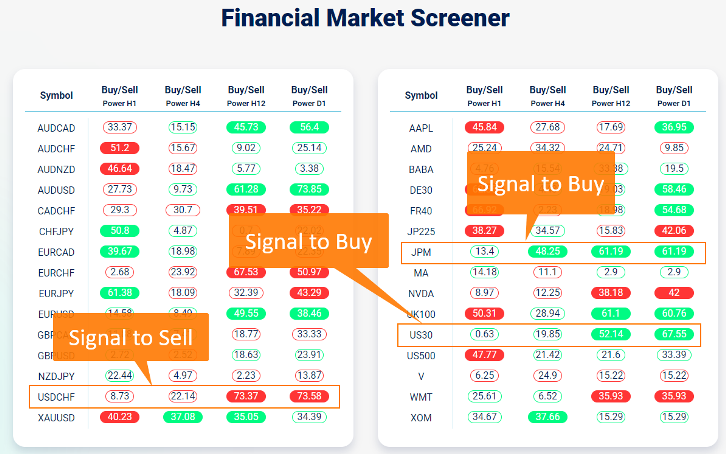
Task: Click the Financial Market Screener title
Action: [364, 19]
